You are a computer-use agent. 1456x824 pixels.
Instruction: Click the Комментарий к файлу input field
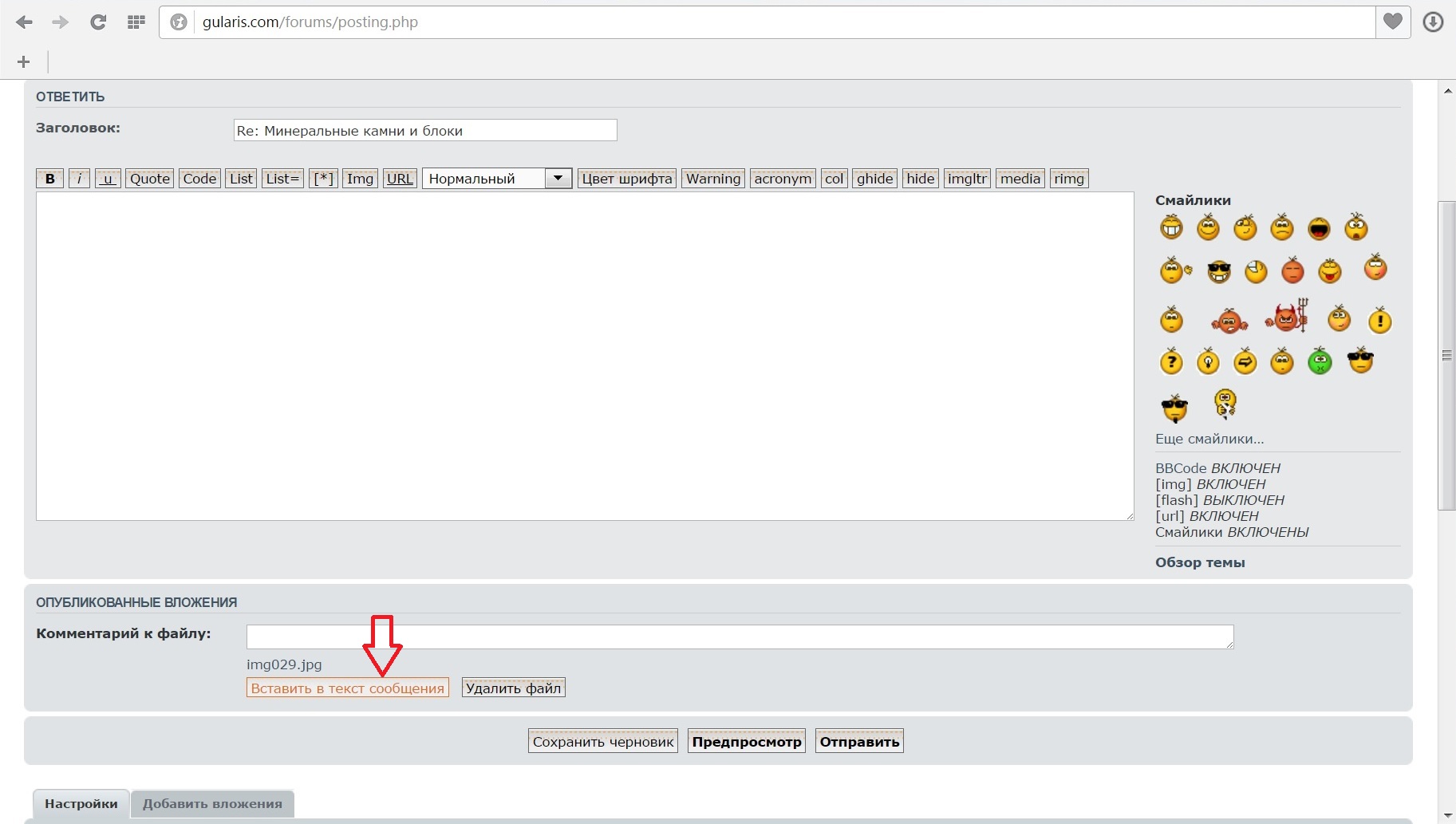(740, 637)
